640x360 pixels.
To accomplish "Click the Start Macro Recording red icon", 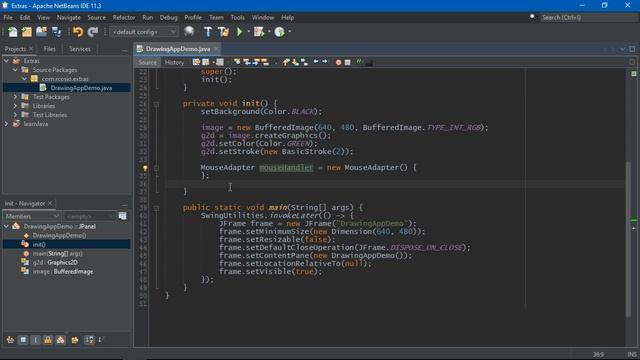I will pyautogui.click(x=338, y=62).
